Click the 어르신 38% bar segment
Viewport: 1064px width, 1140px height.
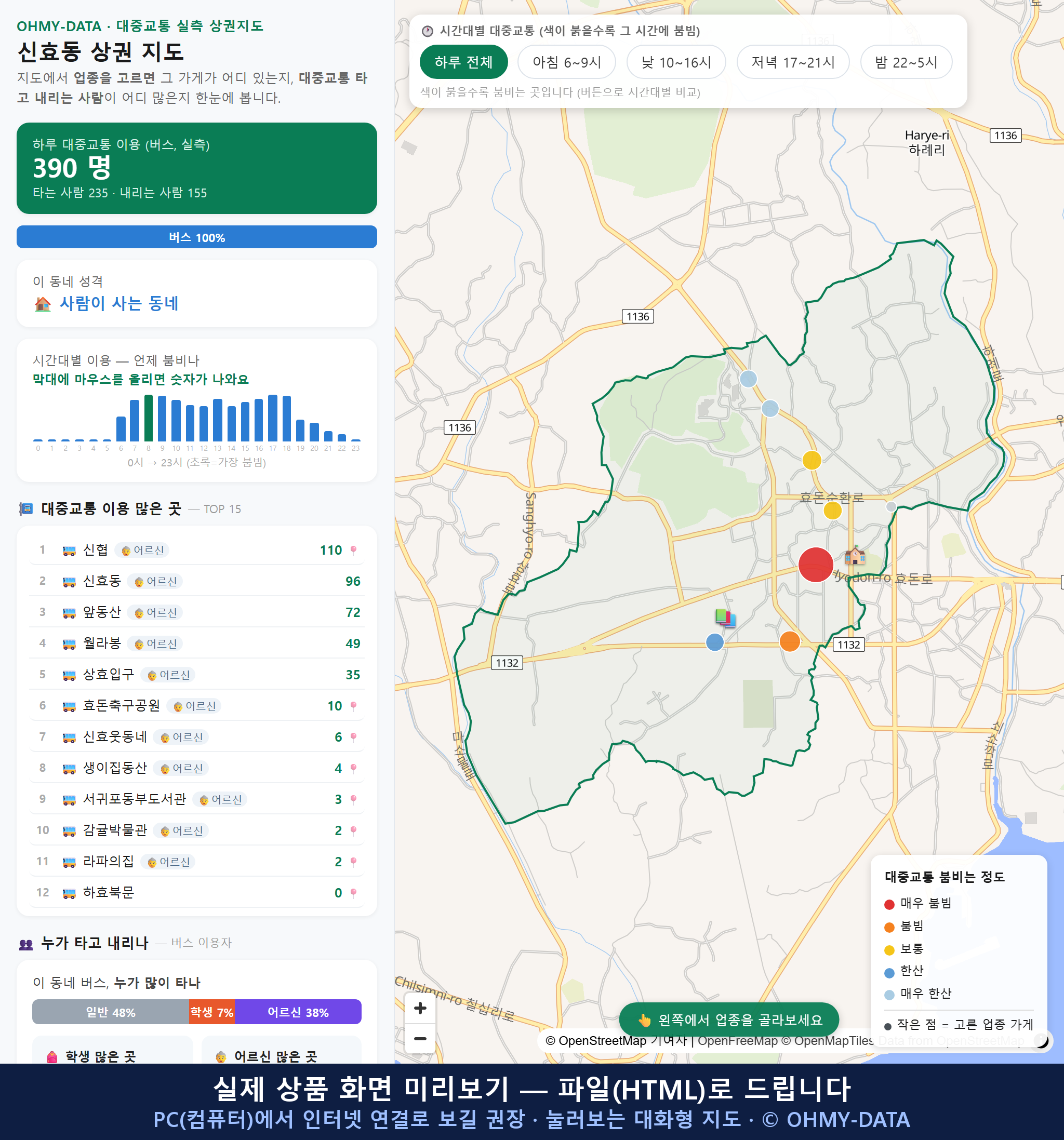[x=298, y=1012]
